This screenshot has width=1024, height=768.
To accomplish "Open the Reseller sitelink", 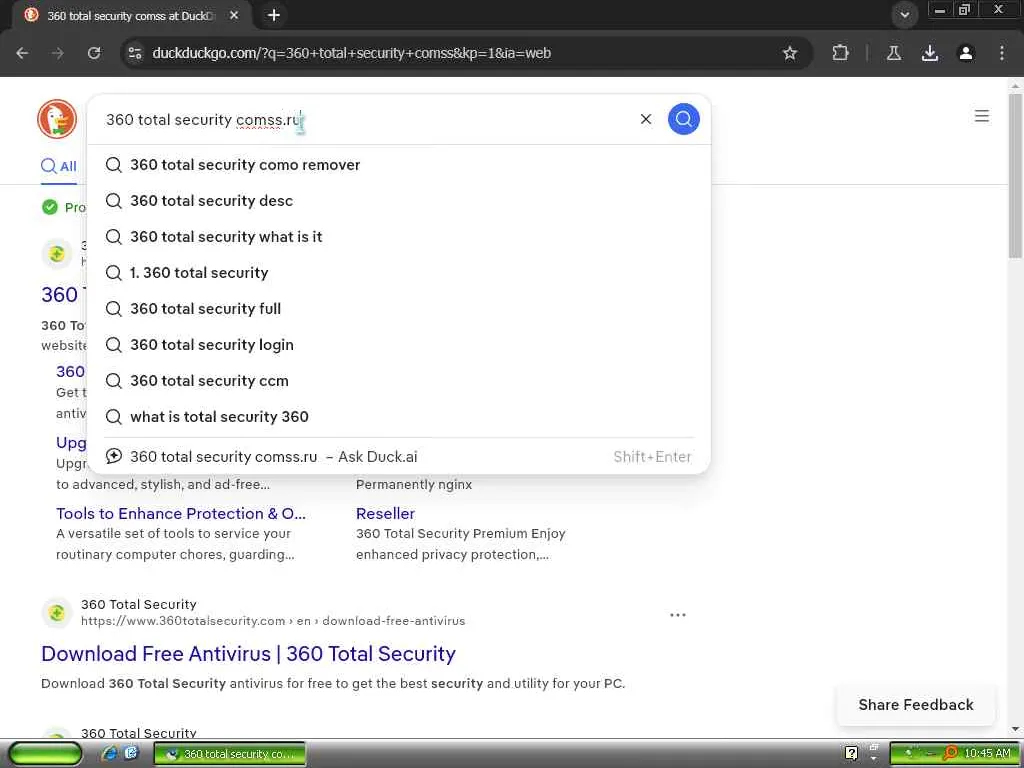I will (385, 513).
